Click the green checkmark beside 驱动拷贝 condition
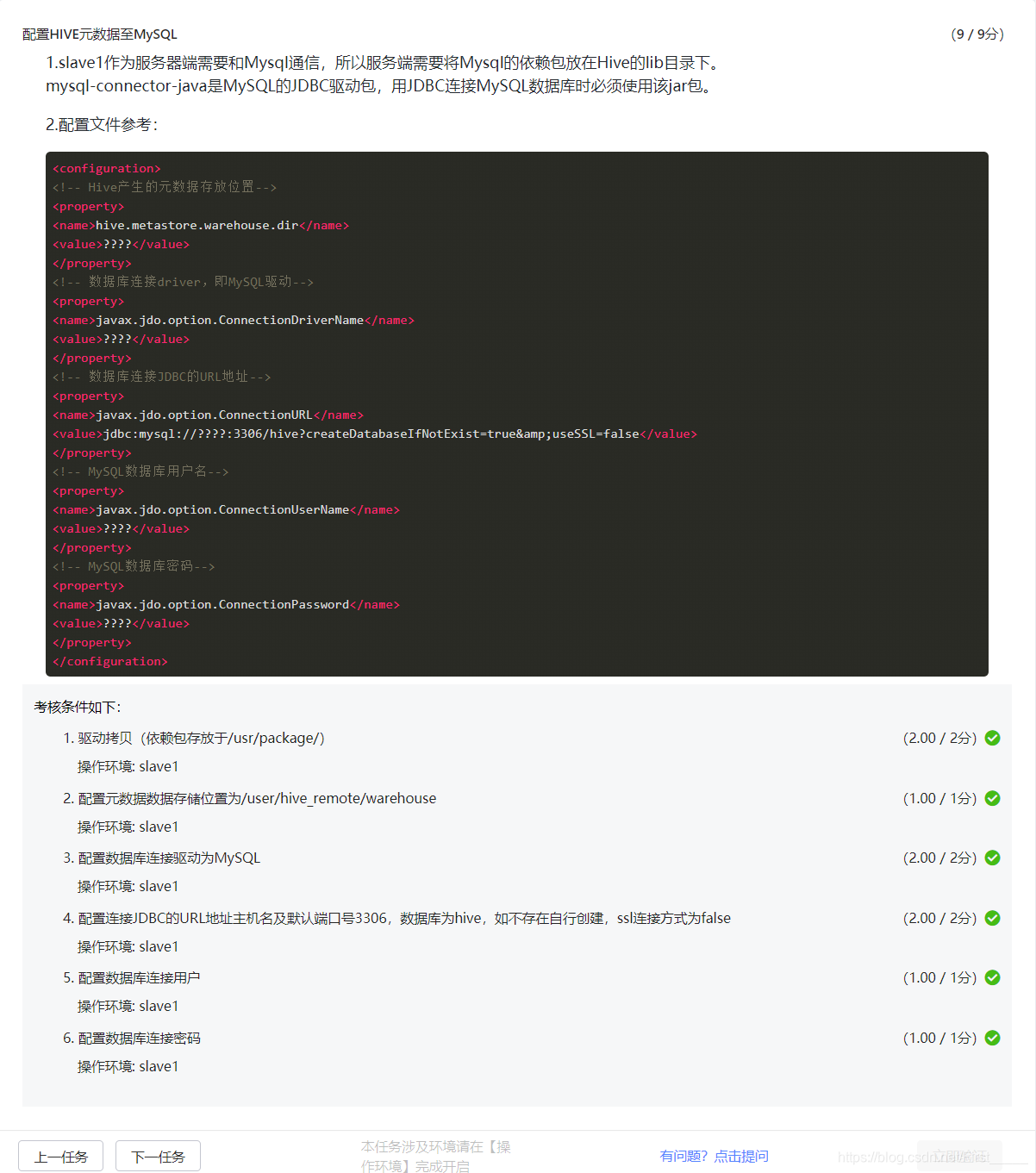Screen dimensions: 1036x1173 [x=992, y=738]
